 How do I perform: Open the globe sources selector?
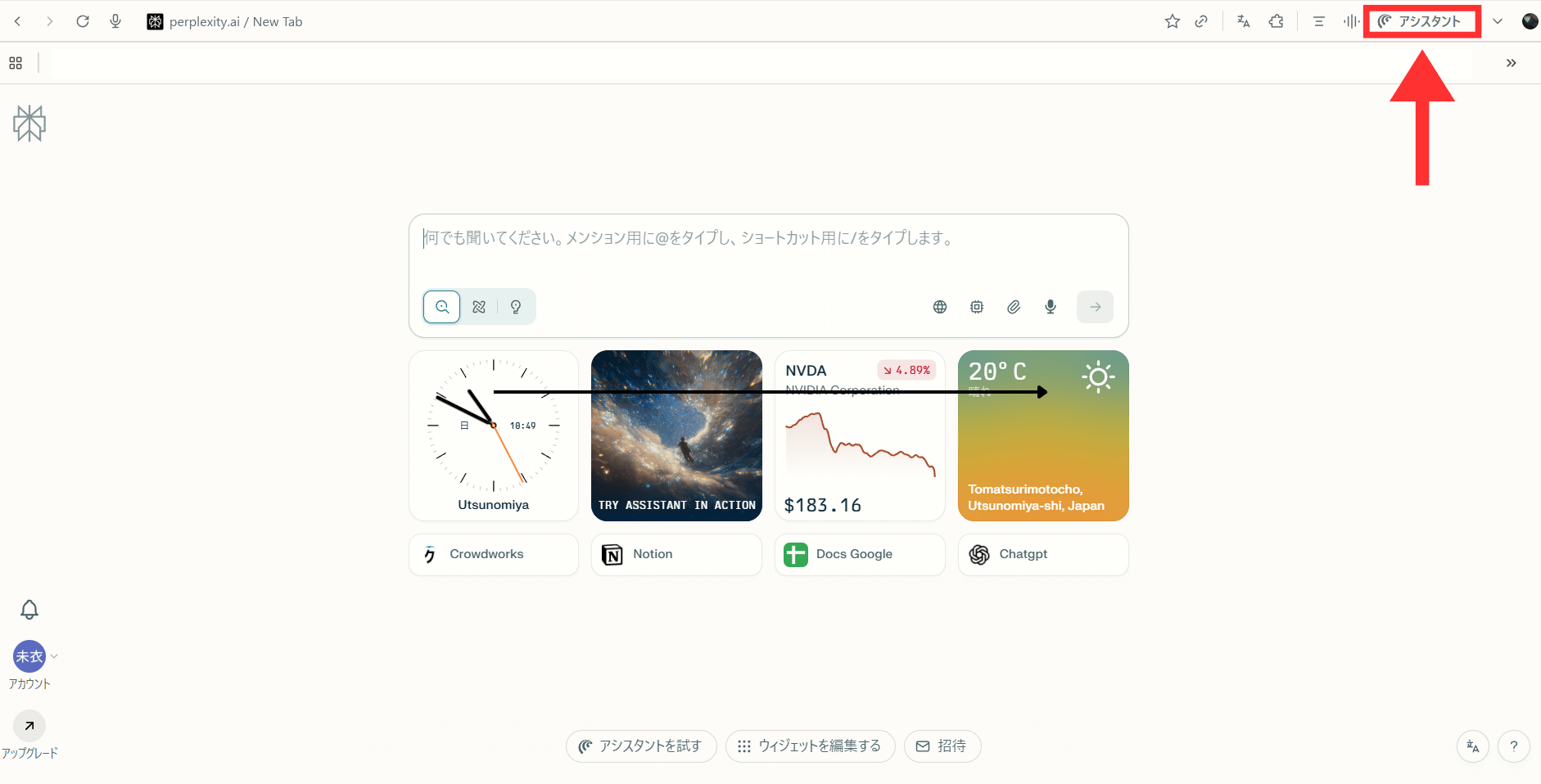tap(940, 307)
